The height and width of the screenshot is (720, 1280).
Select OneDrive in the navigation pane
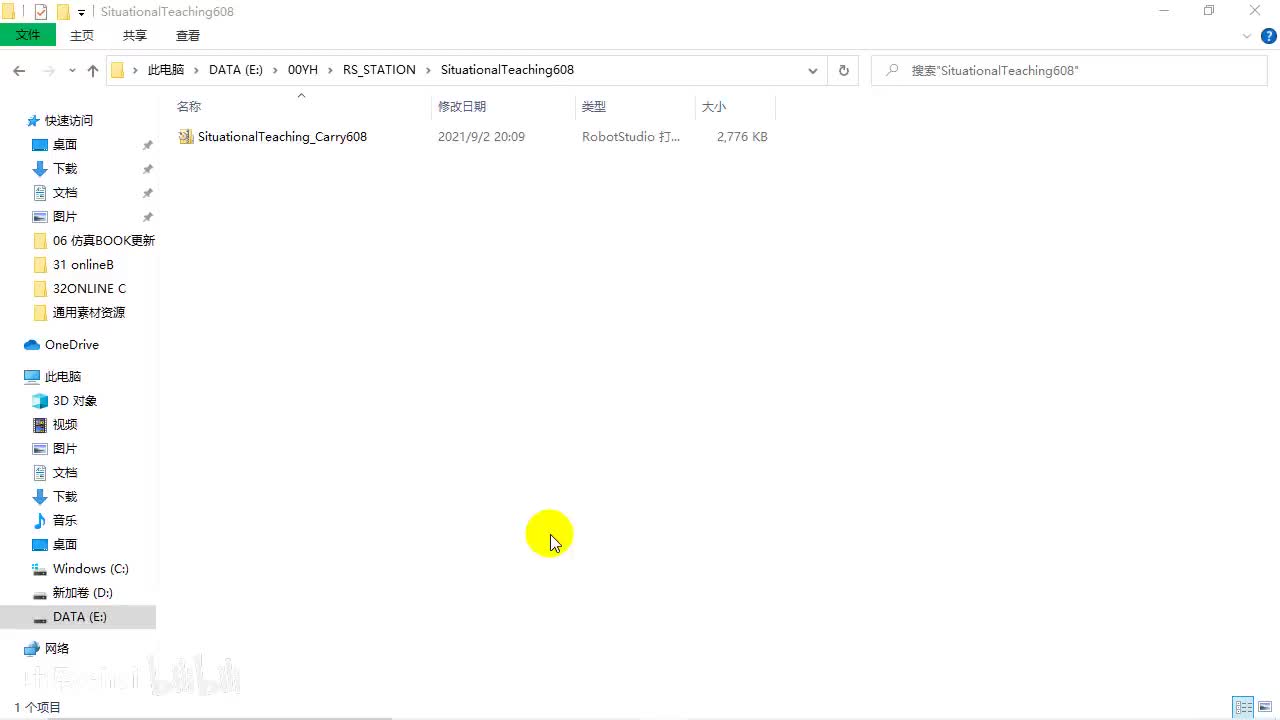[x=71, y=344]
